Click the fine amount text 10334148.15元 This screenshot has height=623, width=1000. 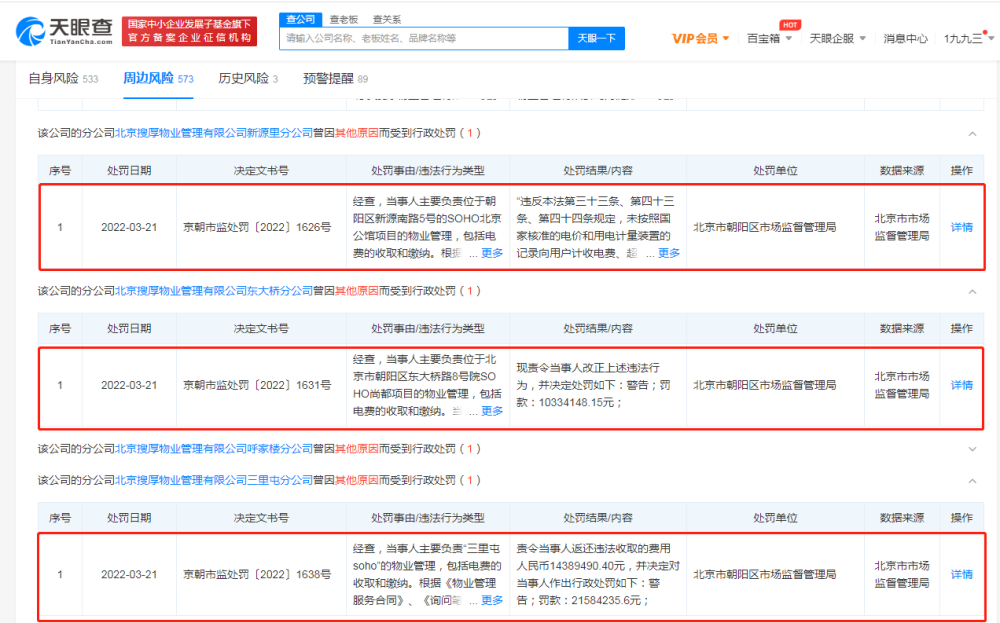[x=577, y=402]
